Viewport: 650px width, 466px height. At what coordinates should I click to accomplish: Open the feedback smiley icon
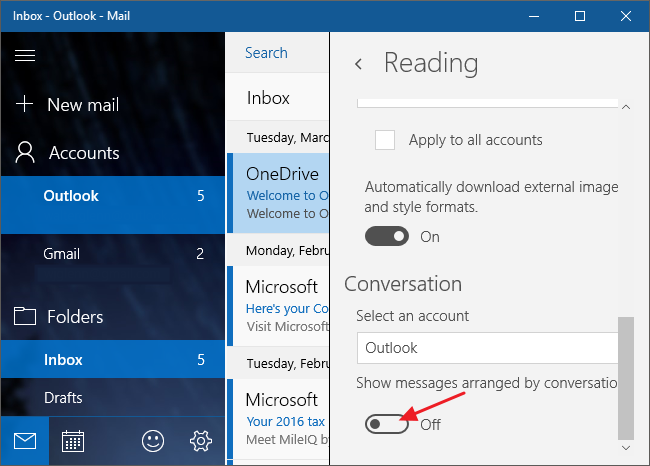153,441
